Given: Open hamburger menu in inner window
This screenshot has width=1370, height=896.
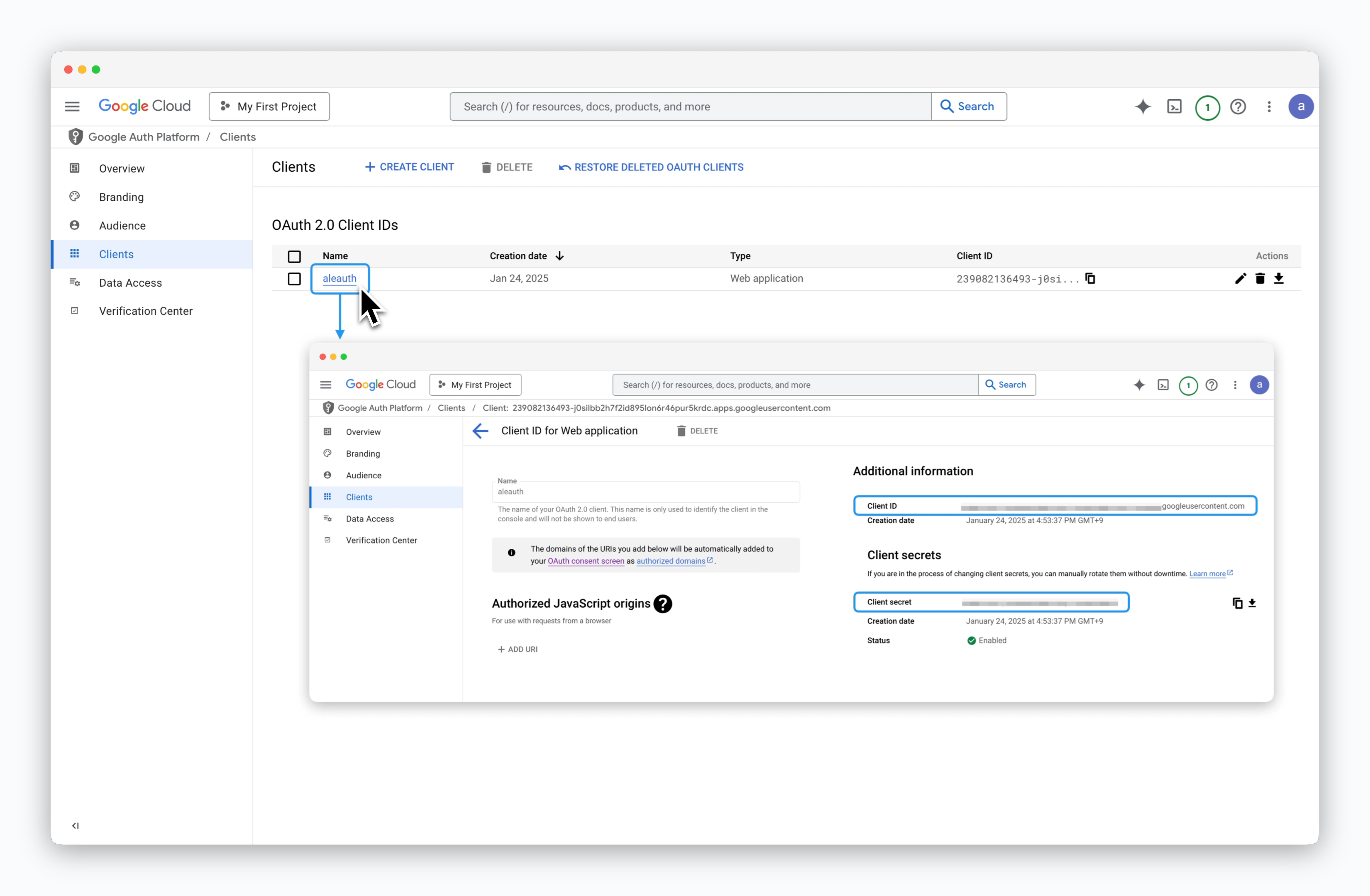Looking at the screenshot, I should pos(326,385).
